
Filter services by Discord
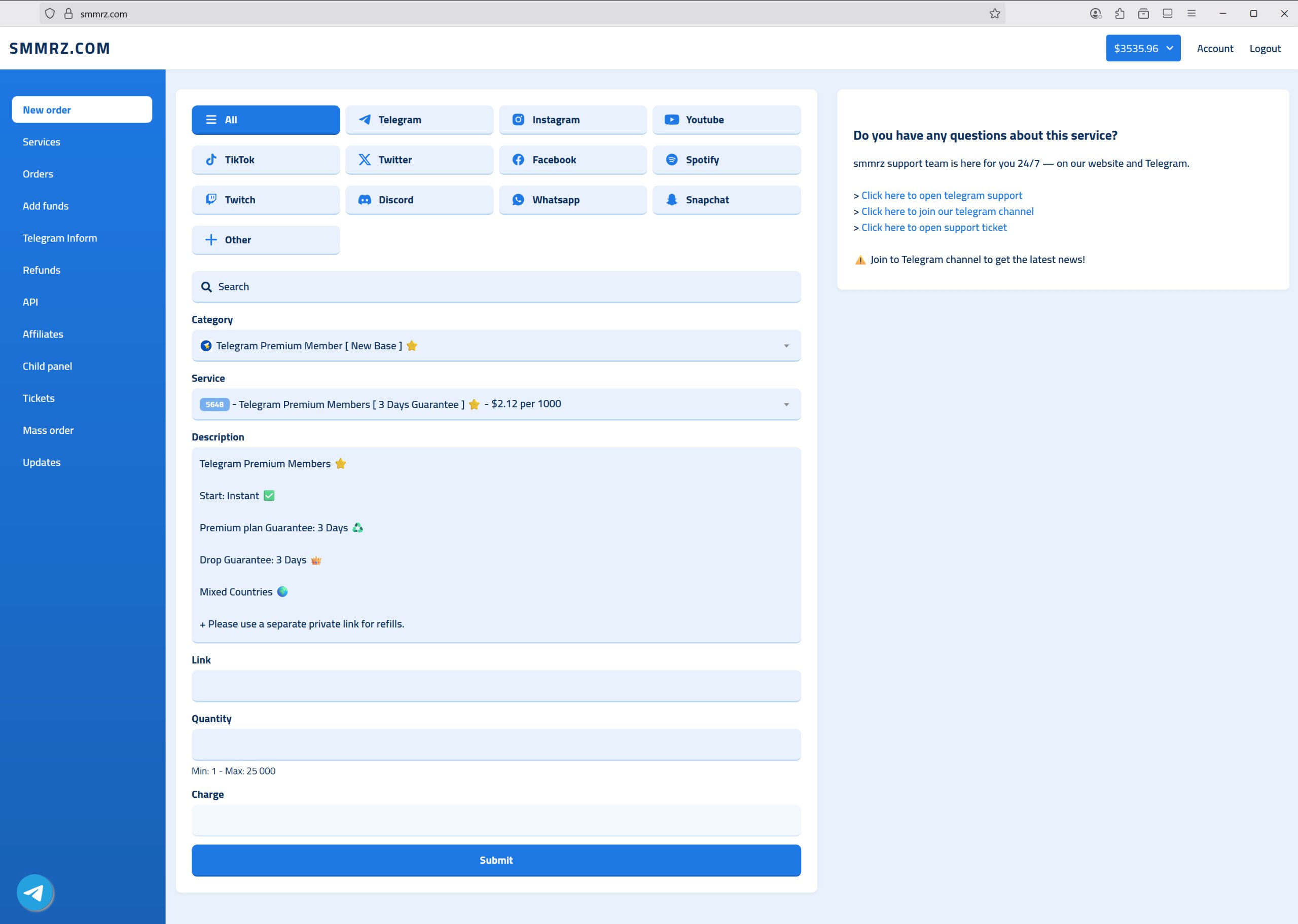[x=419, y=200]
